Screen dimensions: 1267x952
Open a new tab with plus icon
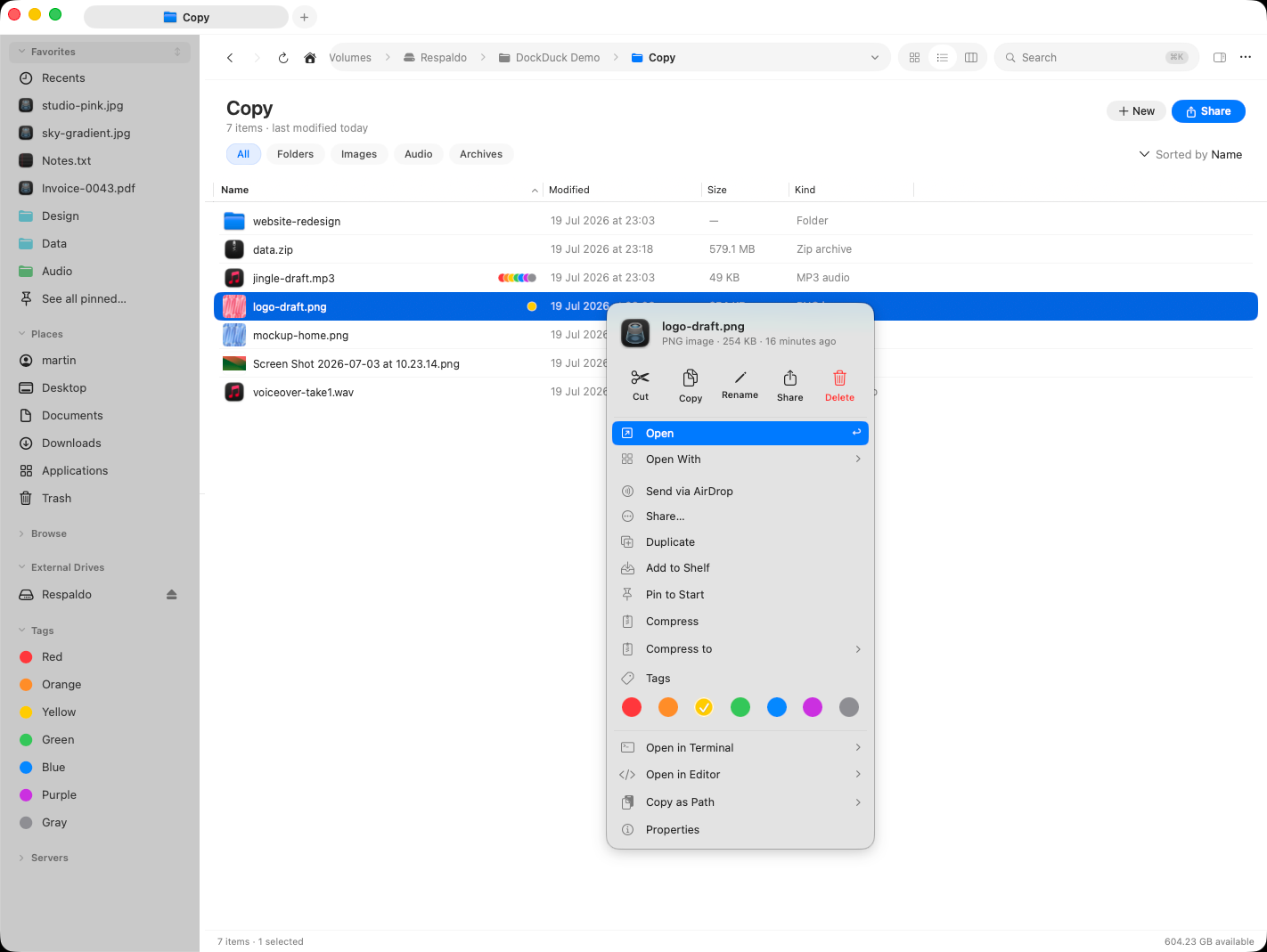pyautogui.click(x=305, y=17)
